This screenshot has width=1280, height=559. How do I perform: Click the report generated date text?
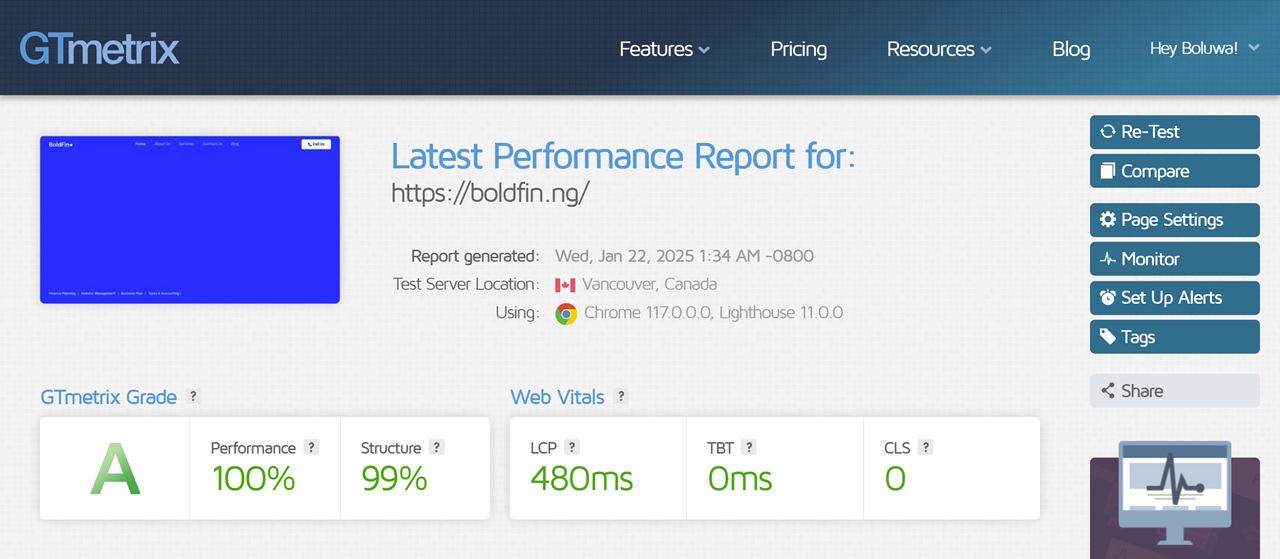[684, 256]
